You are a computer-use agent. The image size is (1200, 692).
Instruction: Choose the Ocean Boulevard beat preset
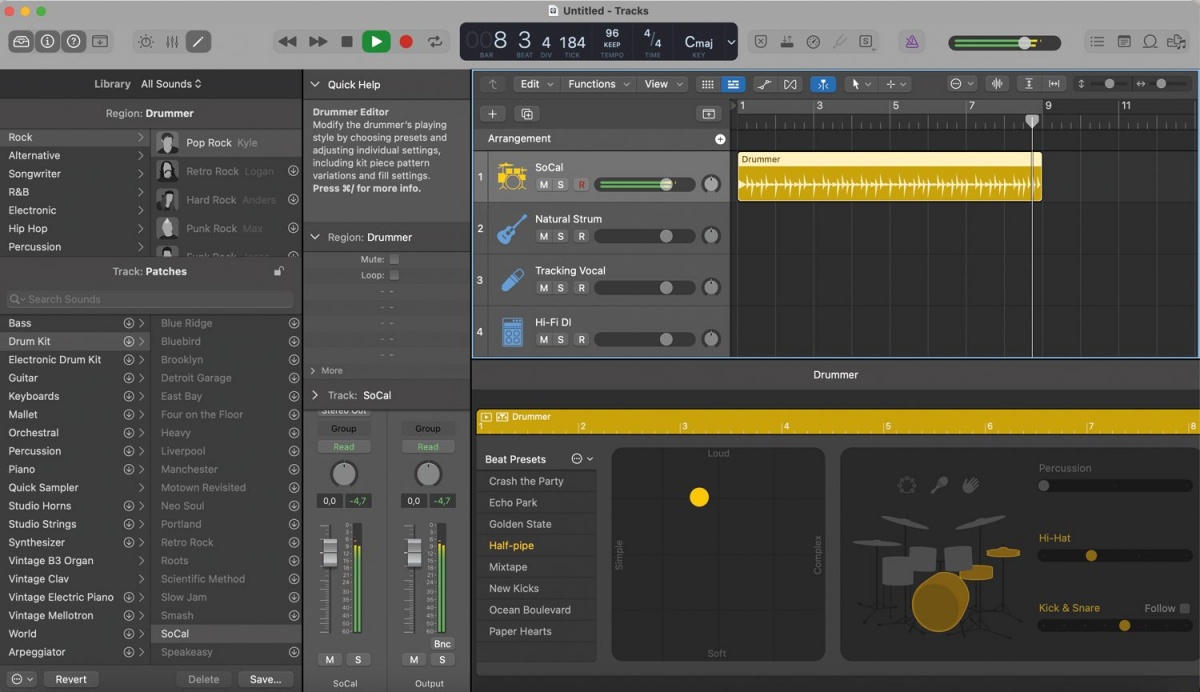tap(536, 610)
